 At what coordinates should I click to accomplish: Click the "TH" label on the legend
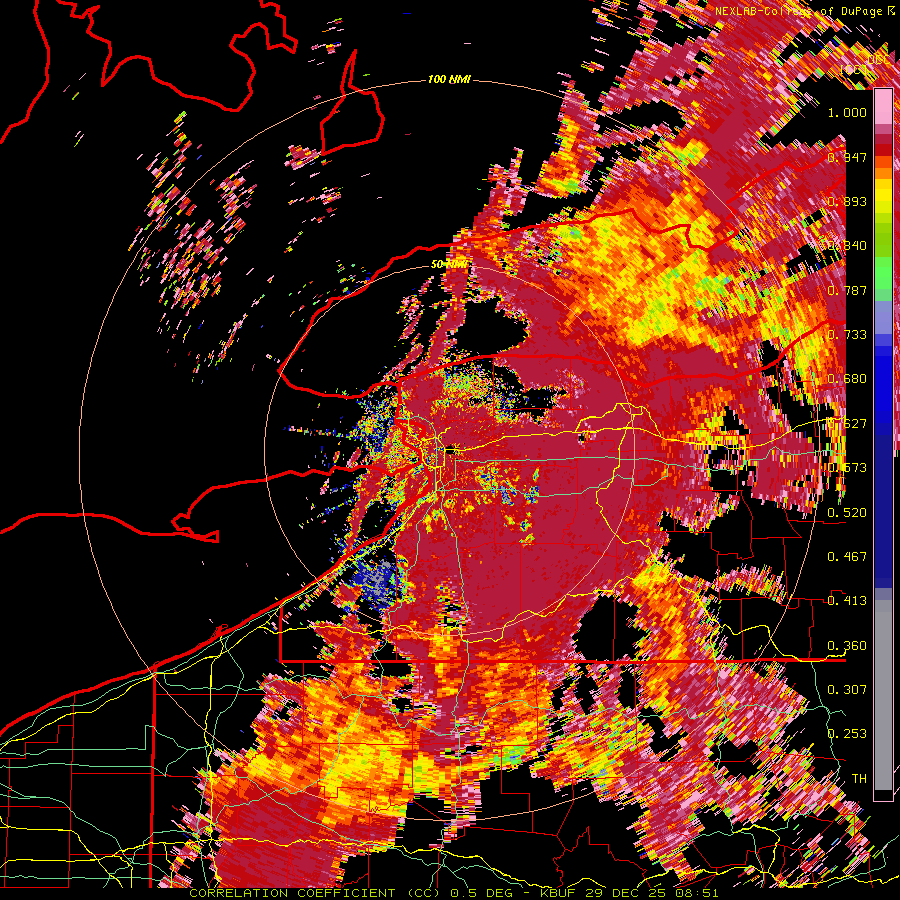[859, 779]
